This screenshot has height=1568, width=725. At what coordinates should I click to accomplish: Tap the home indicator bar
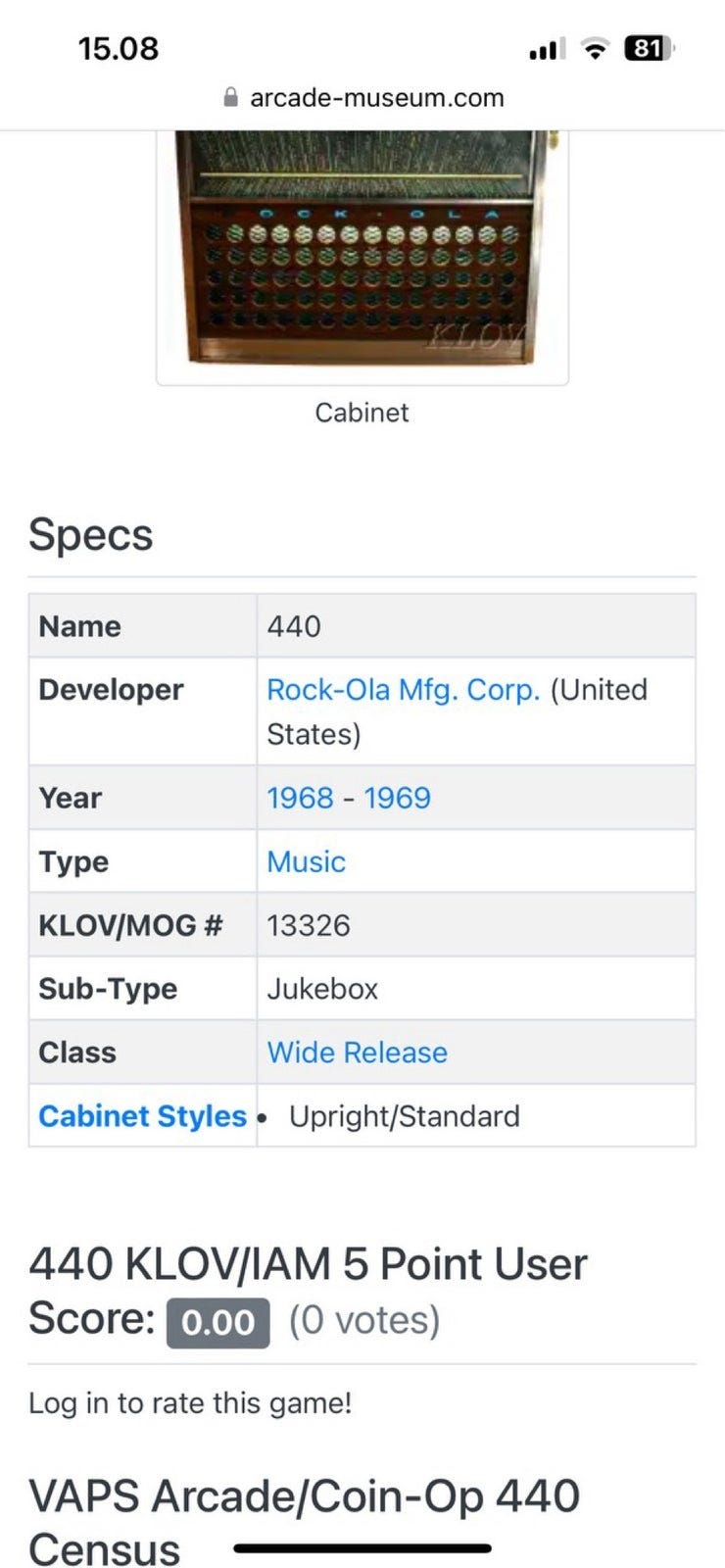362,1548
